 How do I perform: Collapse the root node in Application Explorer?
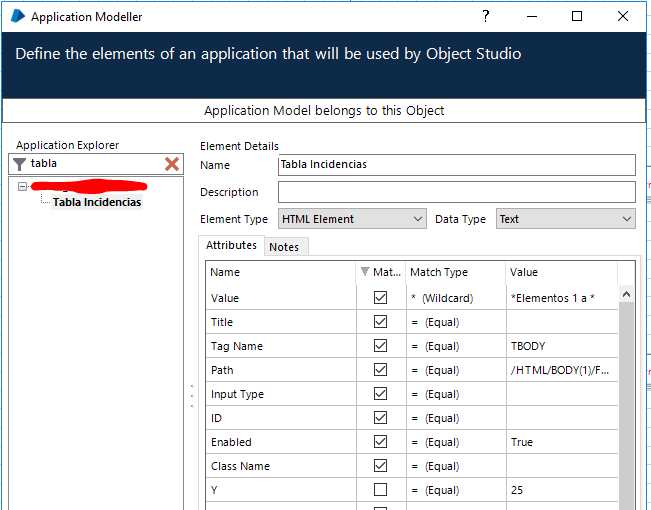[x=22, y=186]
